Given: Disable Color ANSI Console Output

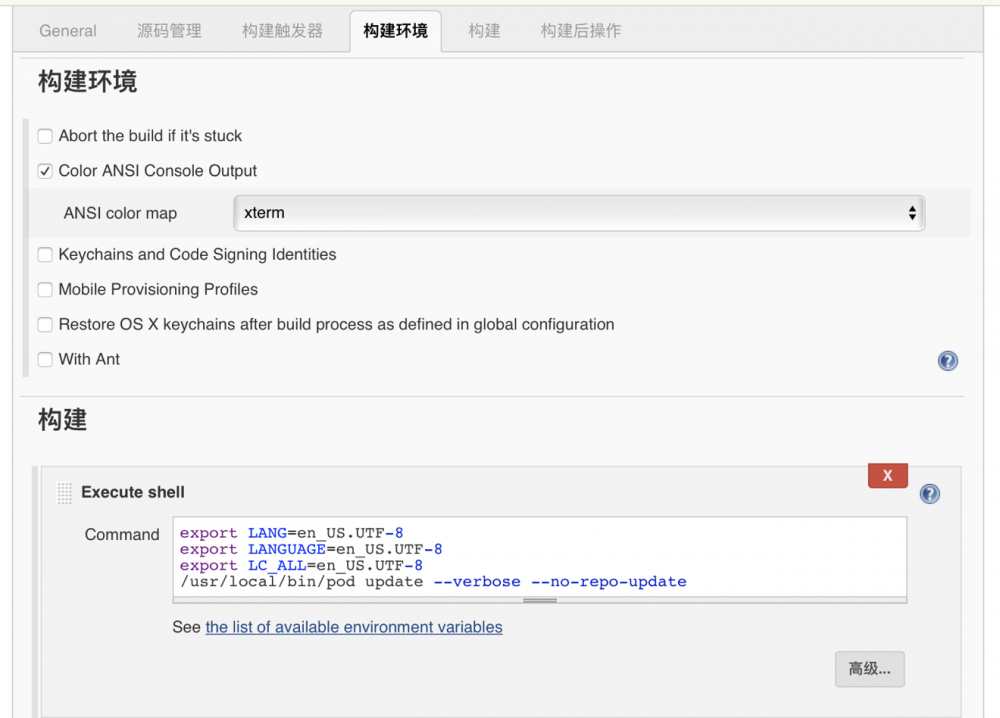Looking at the screenshot, I should [x=44, y=170].
